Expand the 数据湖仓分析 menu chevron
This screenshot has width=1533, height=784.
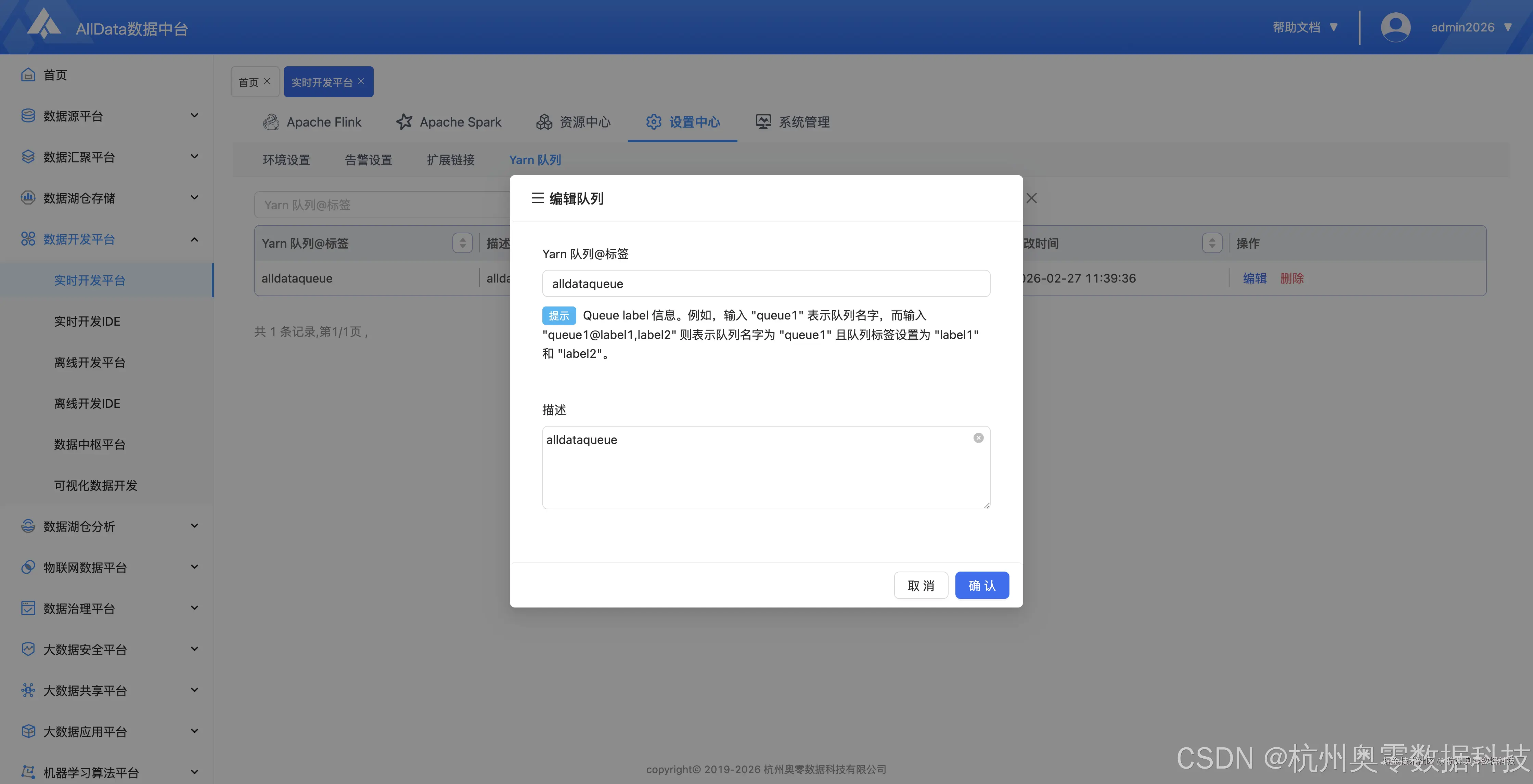point(194,526)
